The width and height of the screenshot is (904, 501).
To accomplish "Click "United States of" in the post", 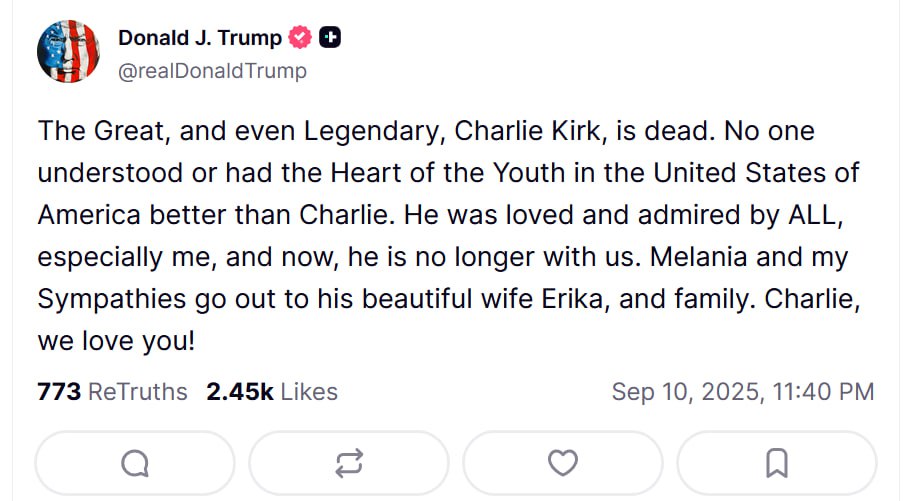I will (x=757, y=173).
